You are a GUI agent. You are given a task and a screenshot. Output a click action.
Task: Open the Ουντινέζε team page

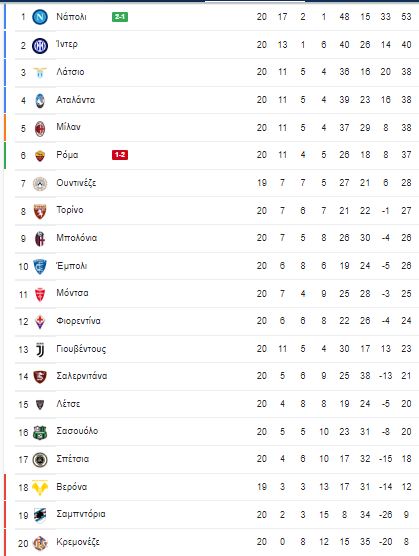pyautogui.click(x=76, y=183)
